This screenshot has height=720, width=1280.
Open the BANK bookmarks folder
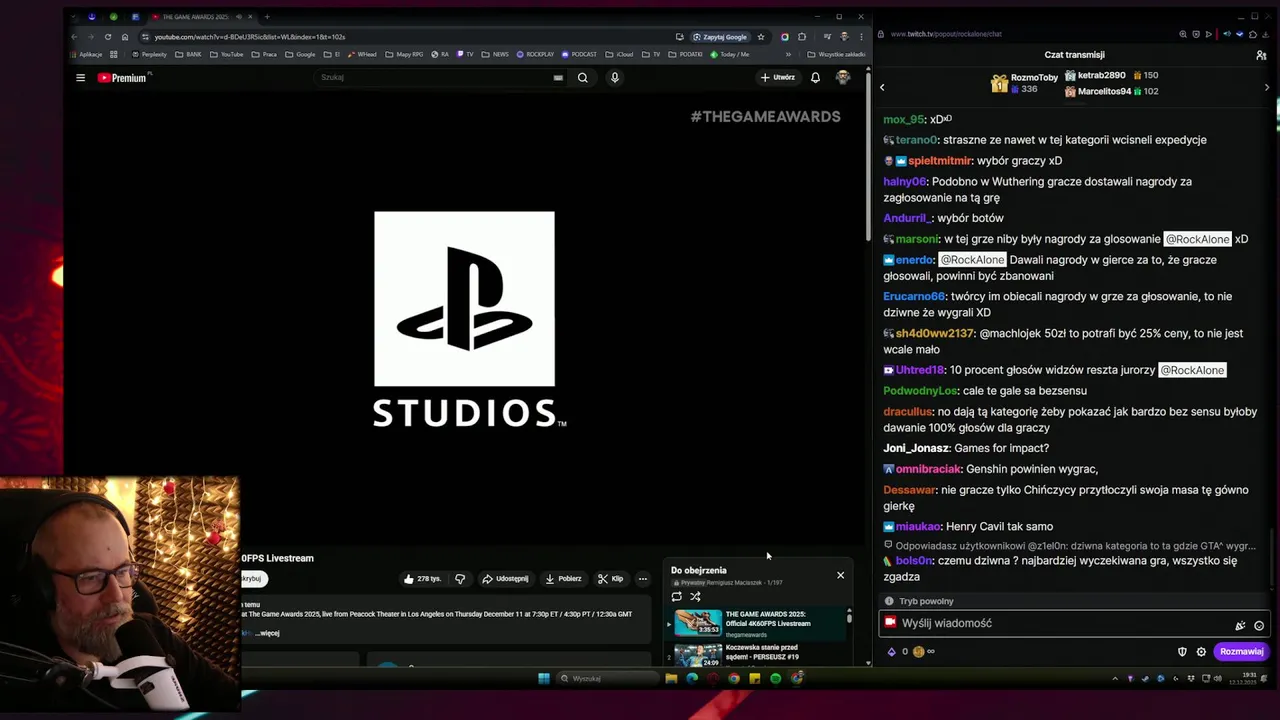coord(189,55)
